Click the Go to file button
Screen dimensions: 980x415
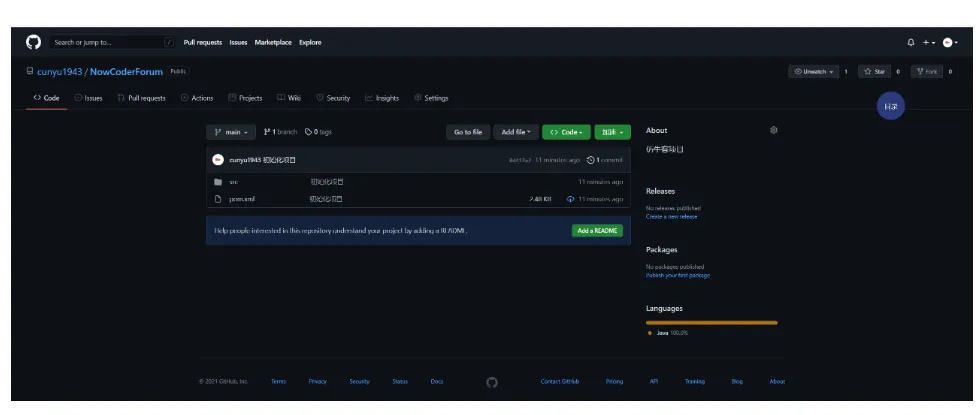468,132
